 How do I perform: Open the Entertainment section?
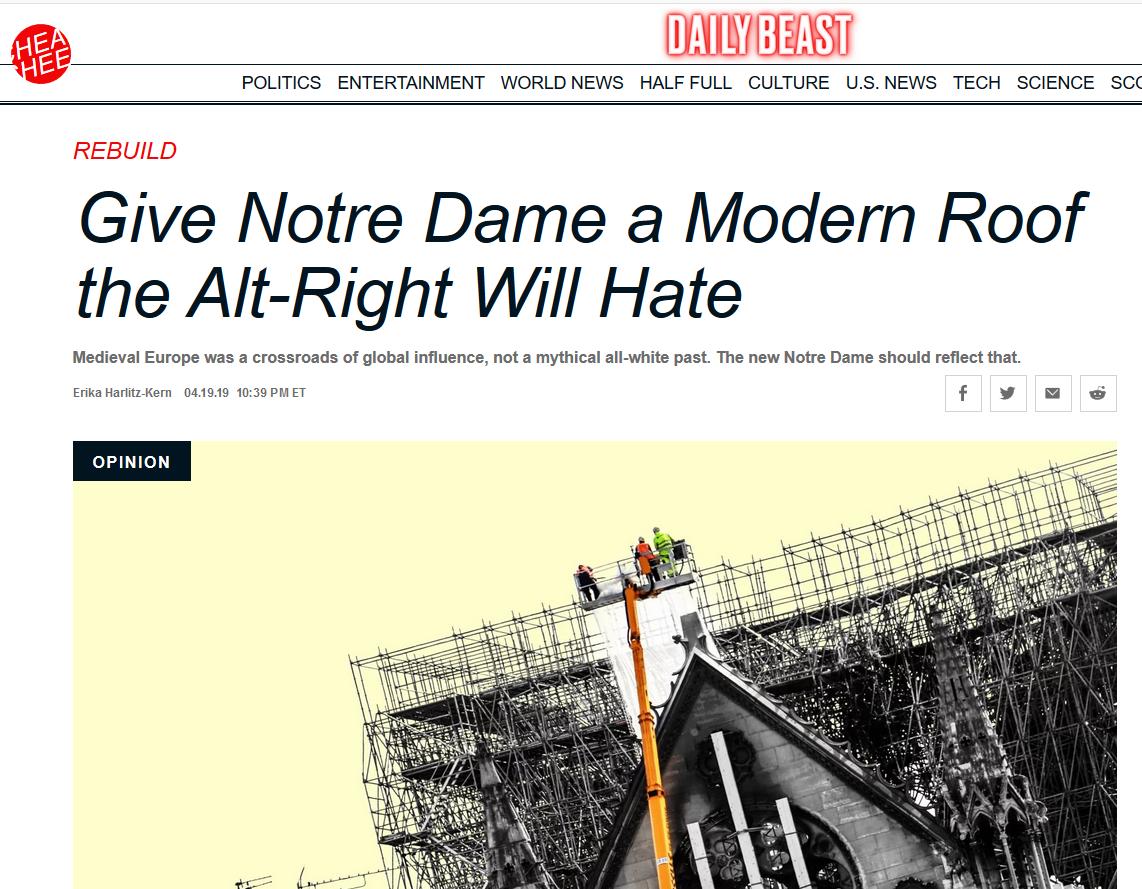click(x=411, y=83)
